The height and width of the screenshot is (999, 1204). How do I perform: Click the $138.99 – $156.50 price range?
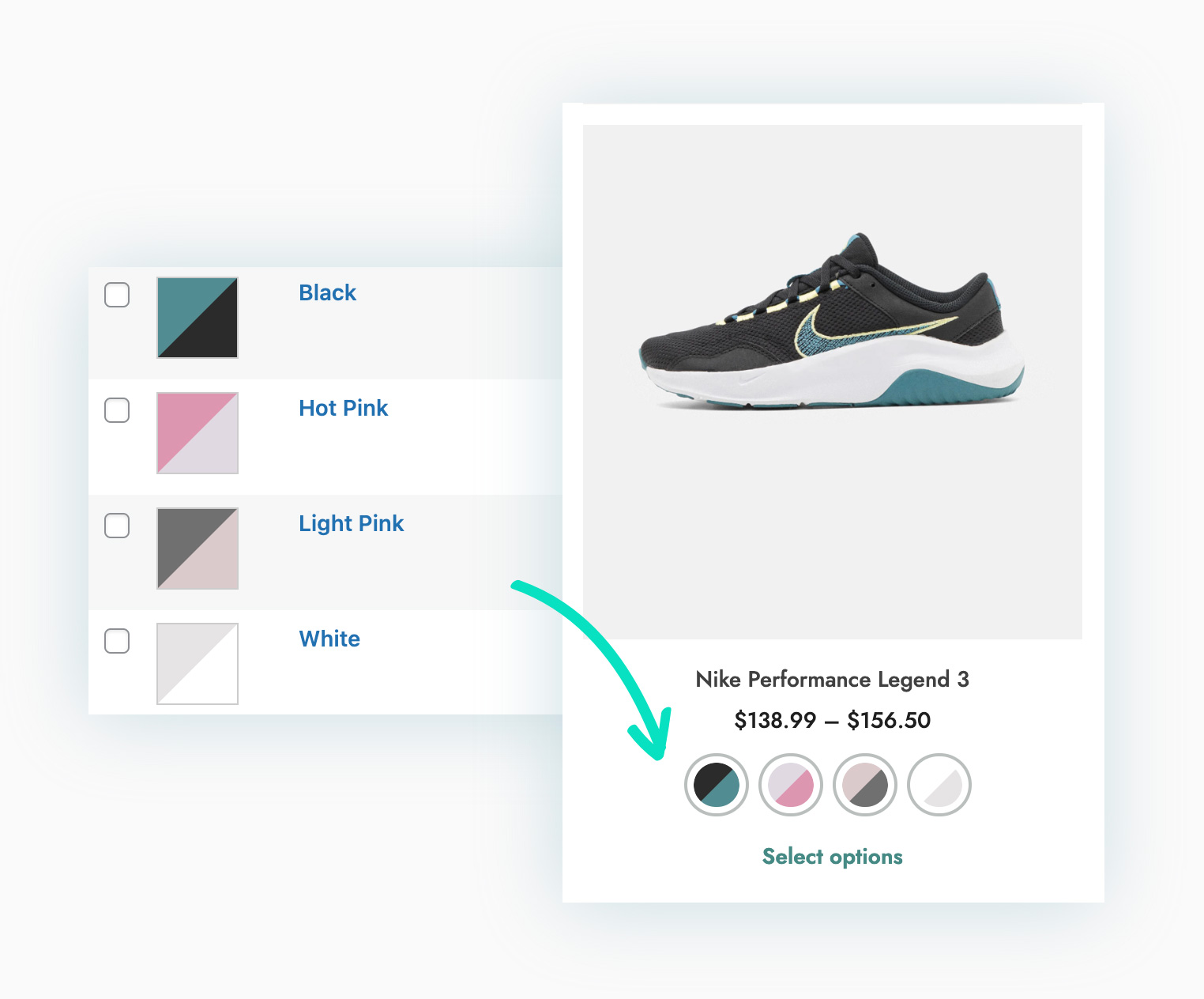832,720
